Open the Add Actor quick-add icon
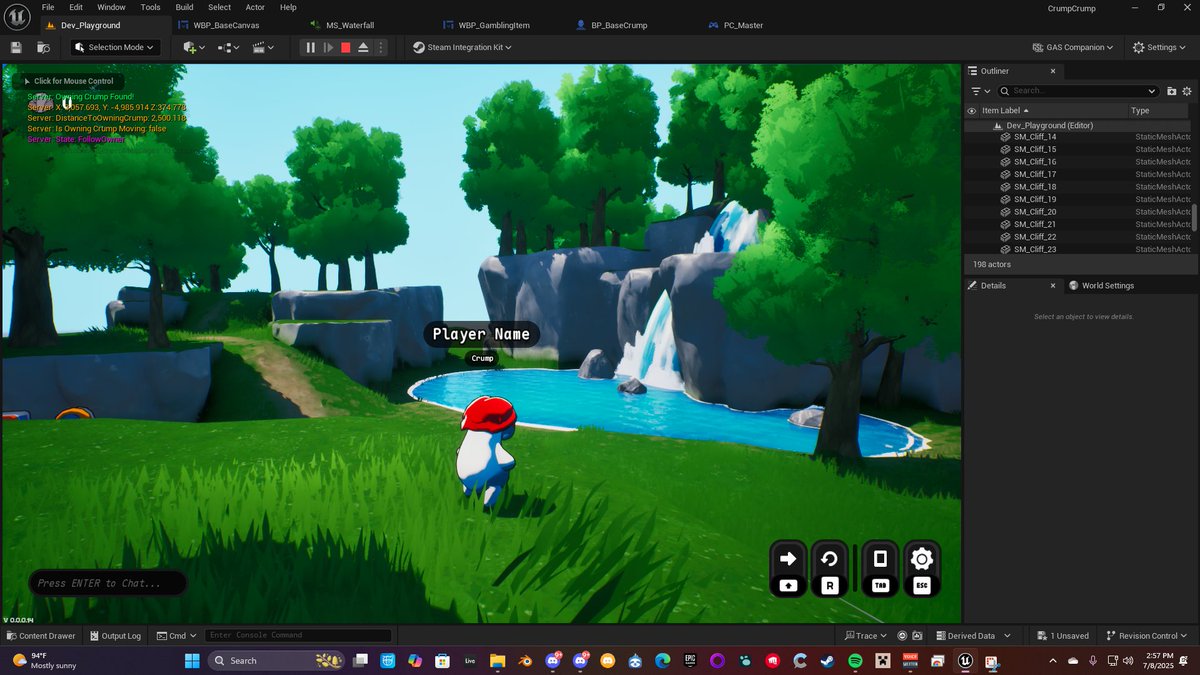 191,47
